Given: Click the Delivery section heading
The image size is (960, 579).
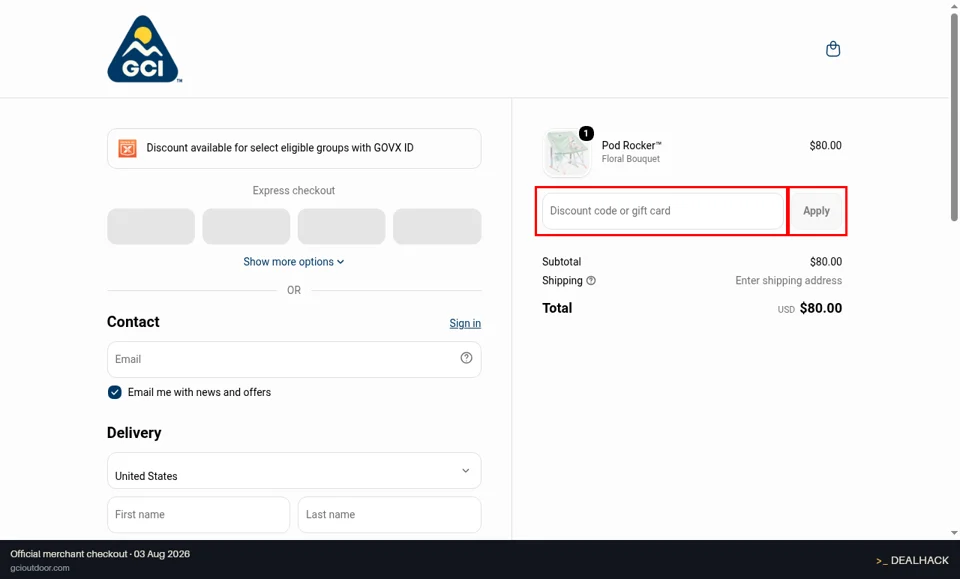Looking at the screenshot, I should pyautogui.click(x=134, y=433).
